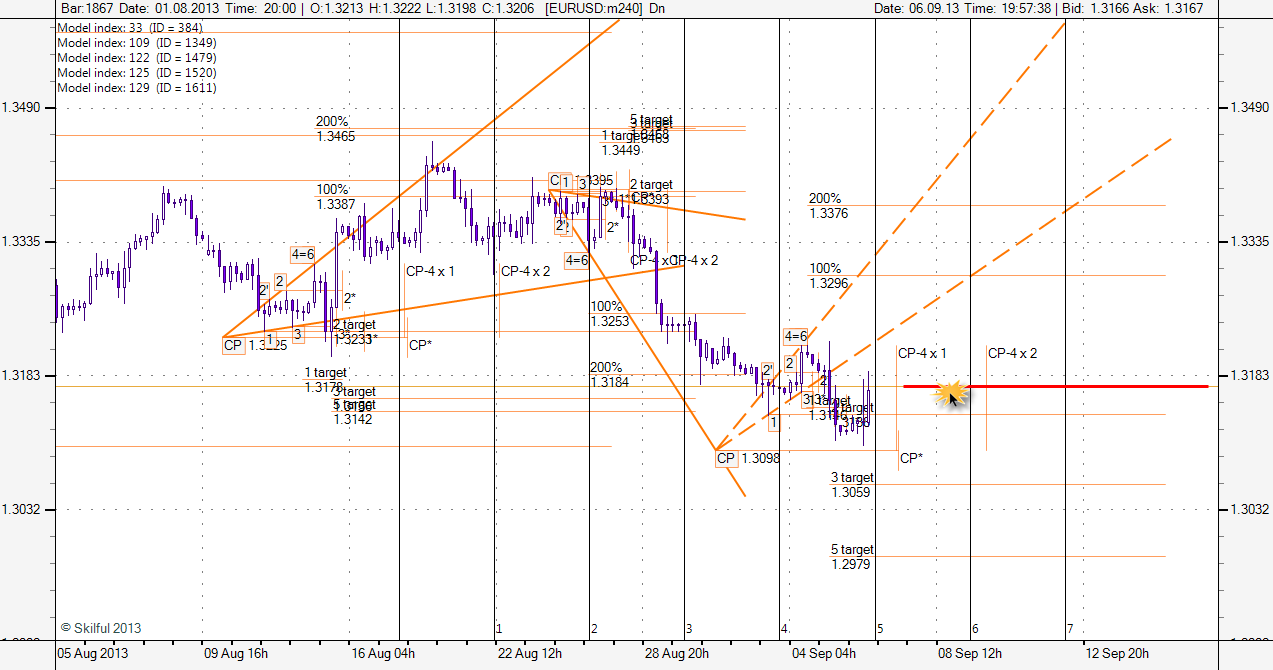The height and width of the screenshot is (670, 1273).
Task: Click the 3 target 1.3059 label
Action: [852, 485]
